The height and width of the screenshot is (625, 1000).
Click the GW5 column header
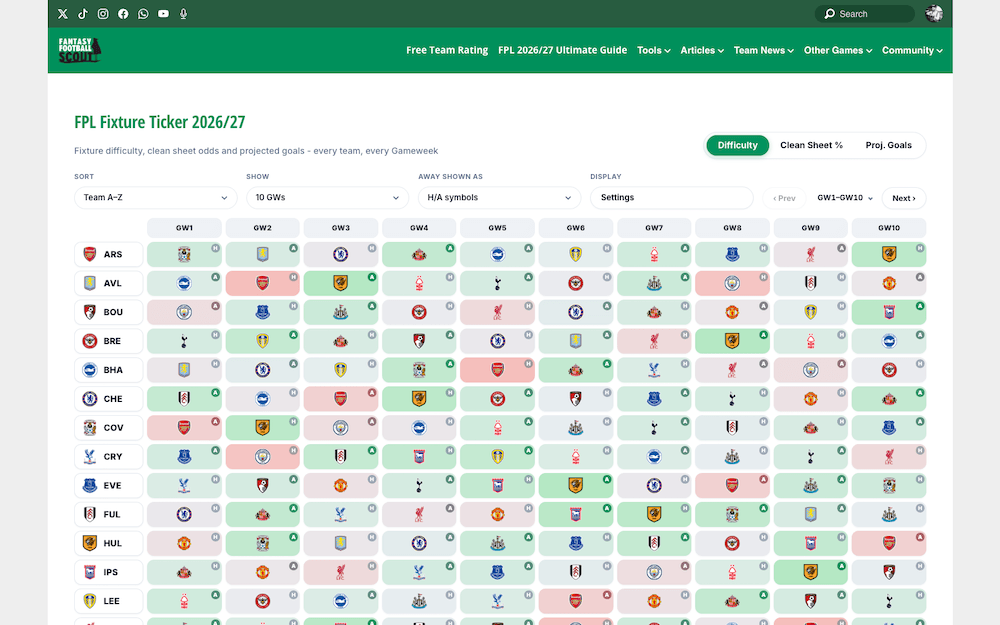coord(497,228)
